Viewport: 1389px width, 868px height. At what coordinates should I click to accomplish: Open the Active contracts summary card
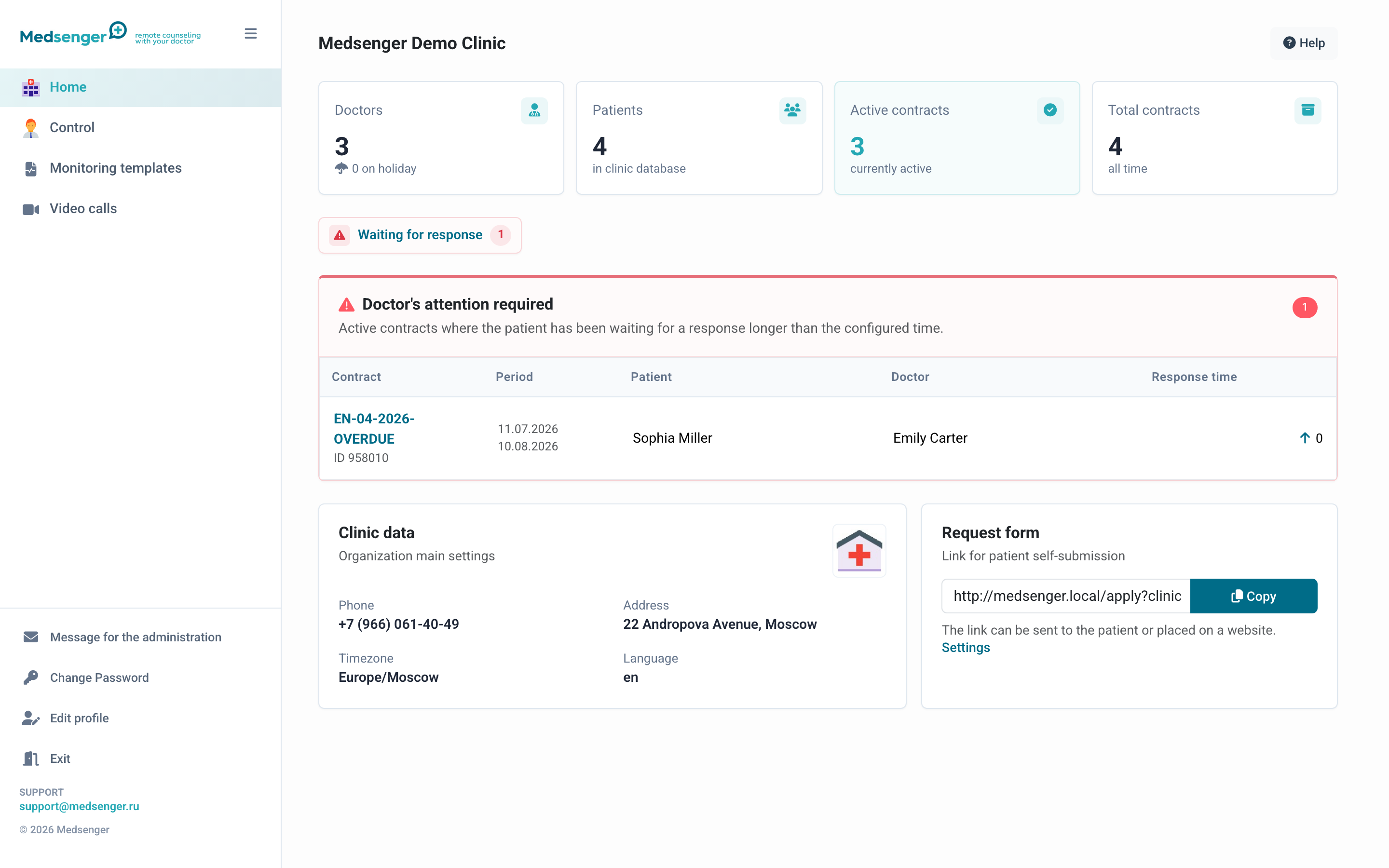(957, 138)
